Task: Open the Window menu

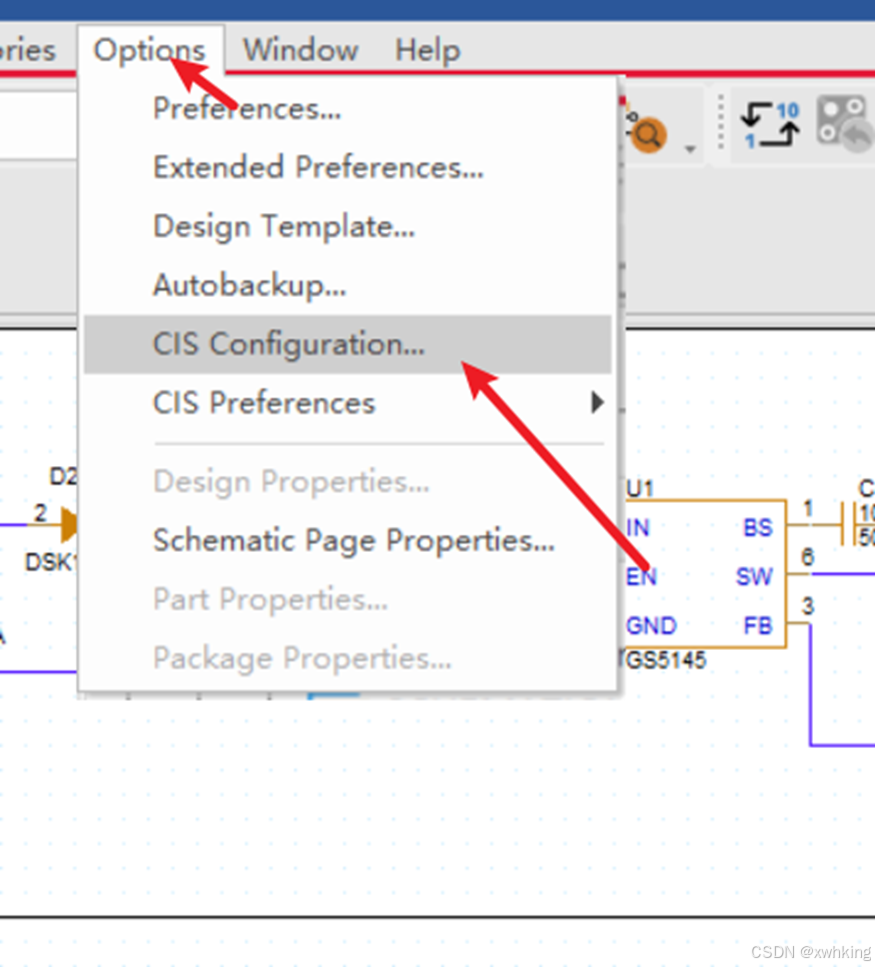Action: click(300, 49)
